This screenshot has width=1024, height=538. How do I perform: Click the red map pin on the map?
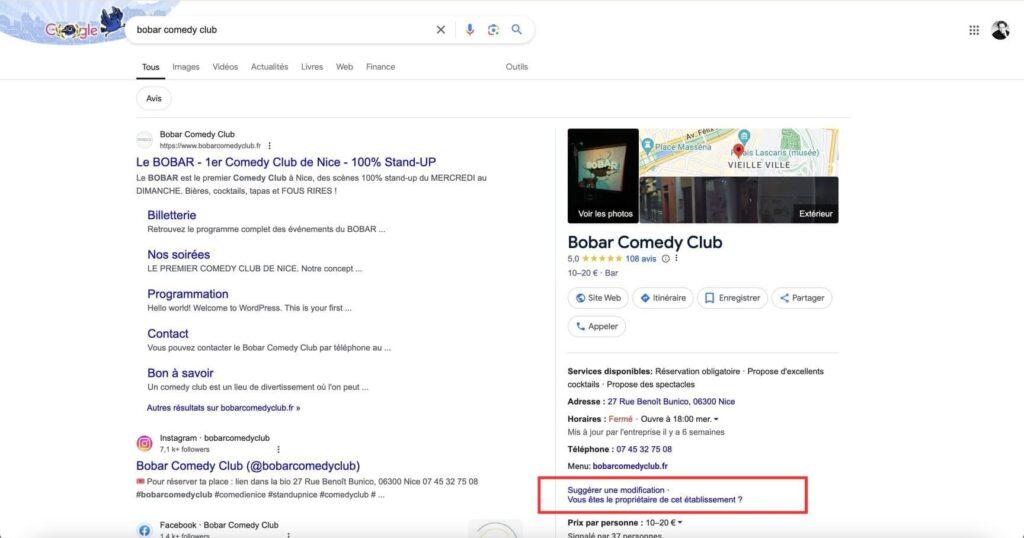(x=738, y=151)
